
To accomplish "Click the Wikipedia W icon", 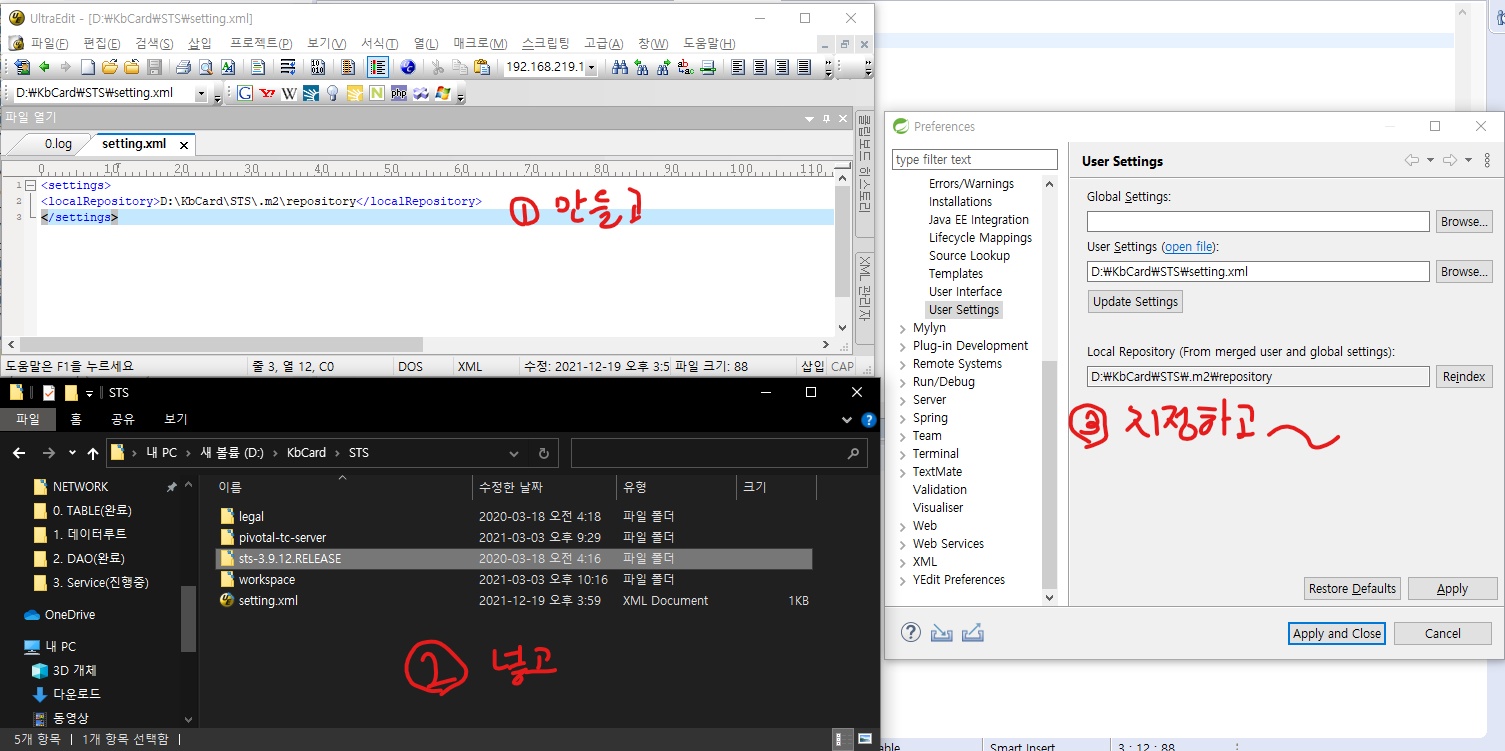I will 289,93.
